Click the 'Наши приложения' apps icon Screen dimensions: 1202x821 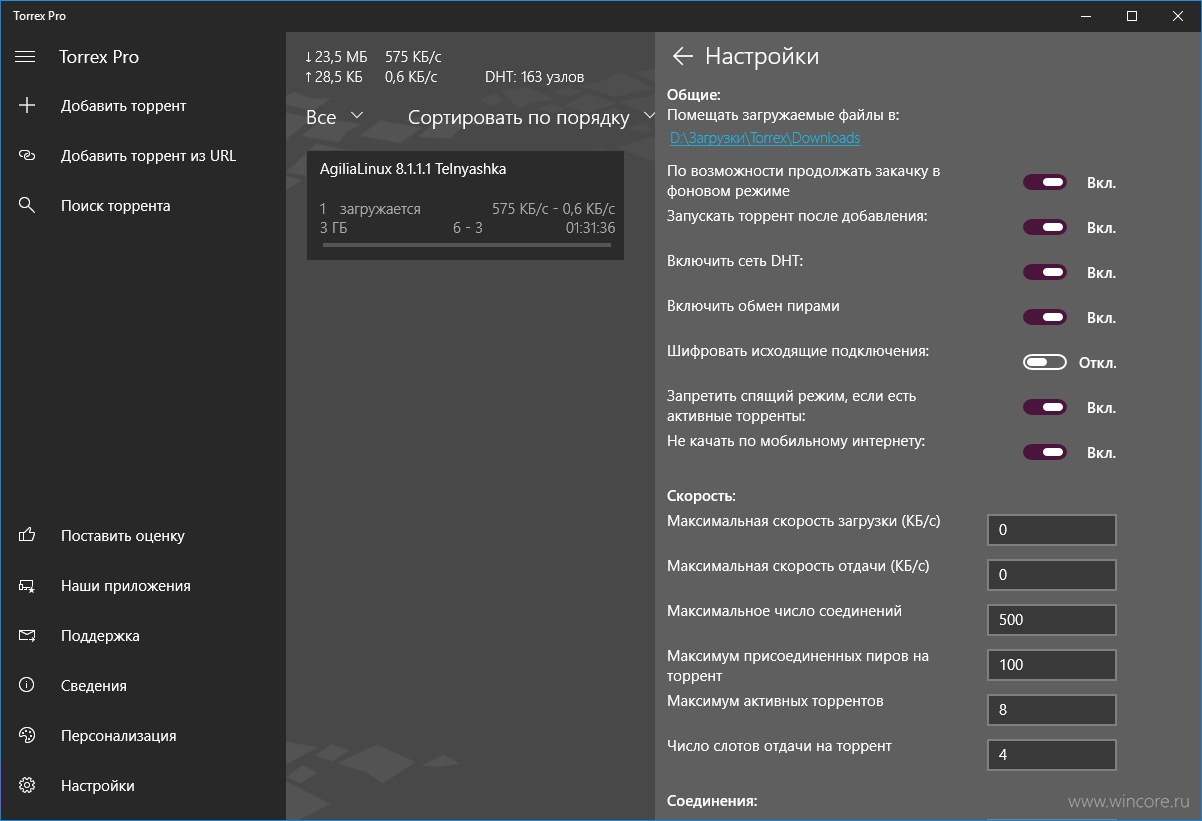click(27, 586)
